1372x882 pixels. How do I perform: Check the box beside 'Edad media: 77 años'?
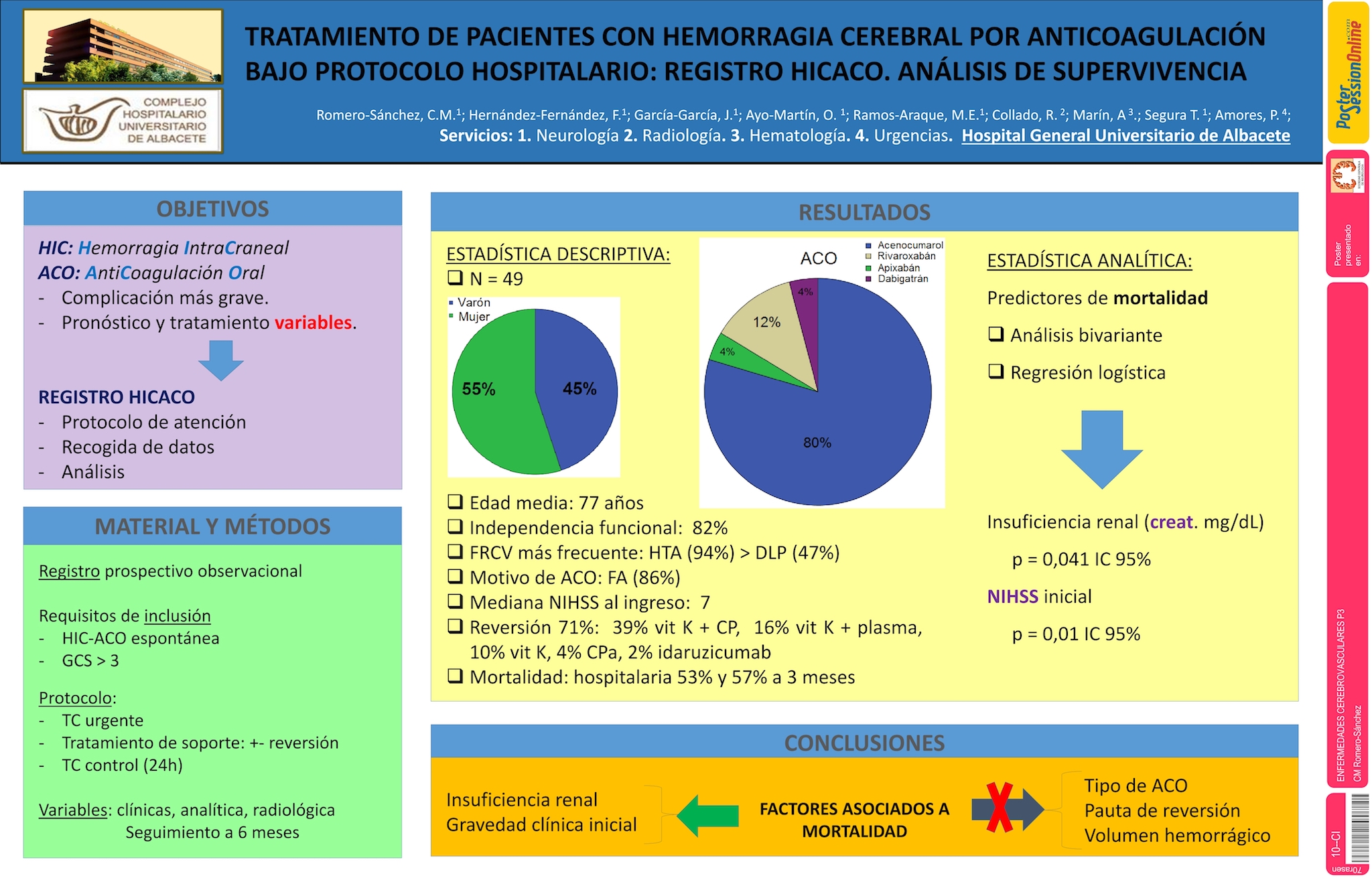(456, 502)
